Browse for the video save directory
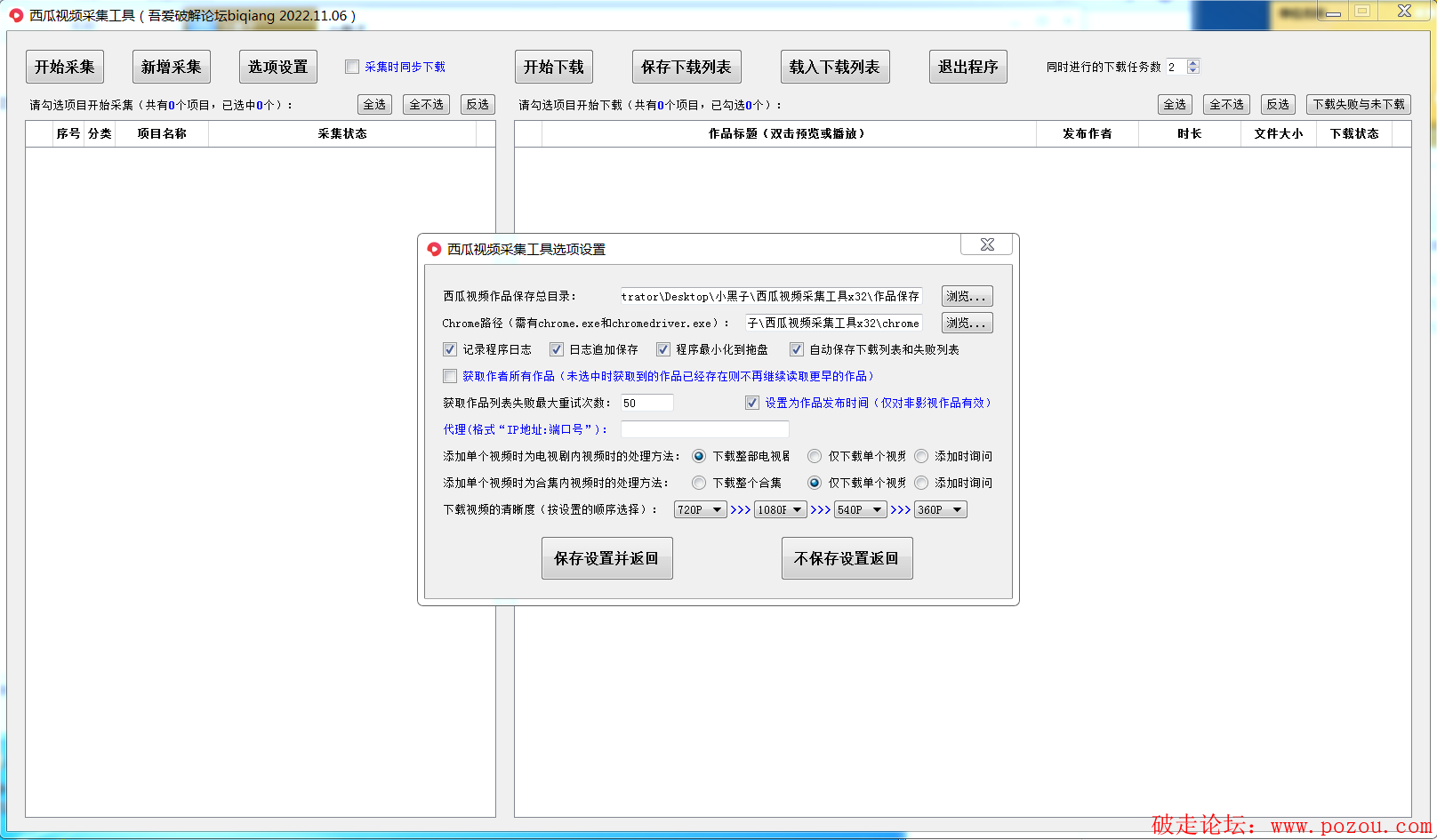Viewport: 1437px width, 840px height. tap(967, 296)
